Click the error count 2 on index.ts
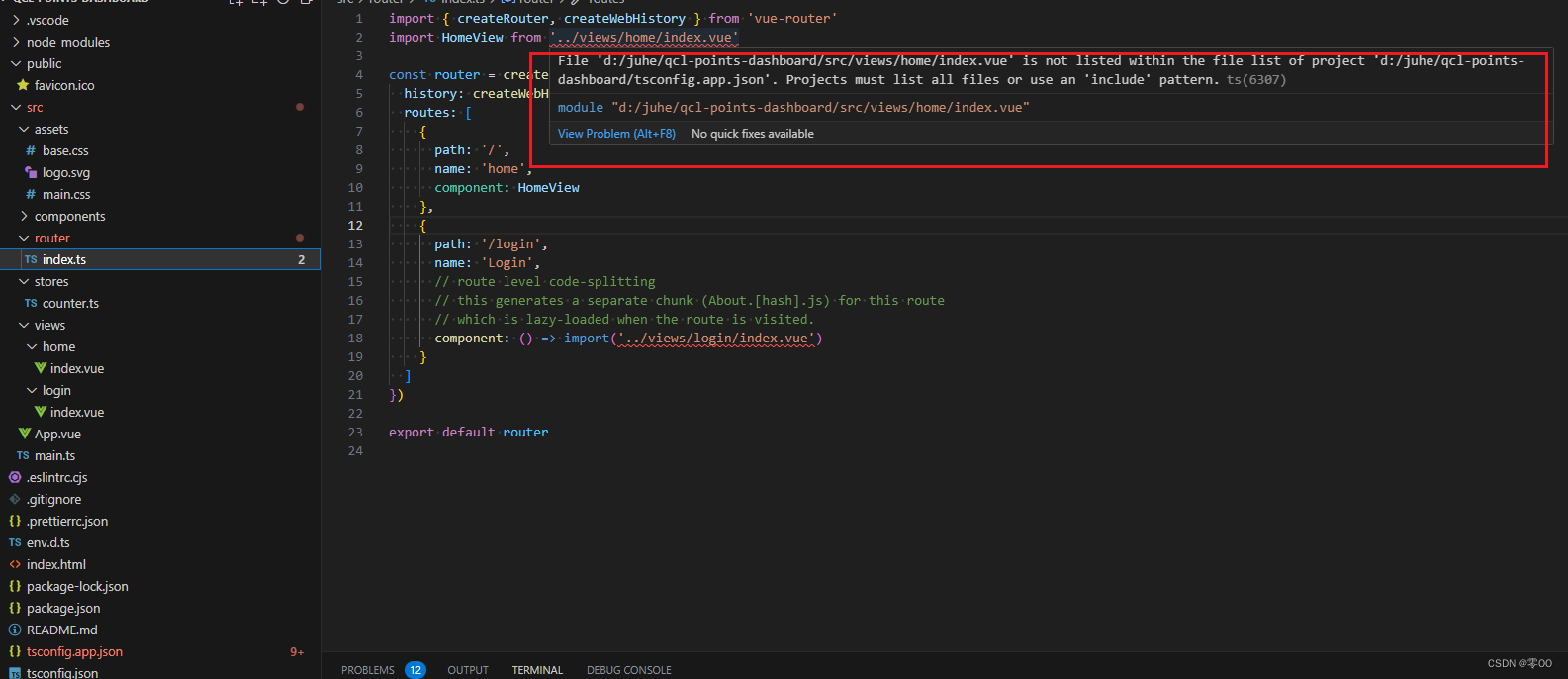Image resolution: width=1568 pixels, height=679 pixels. (x=302, y=259)
